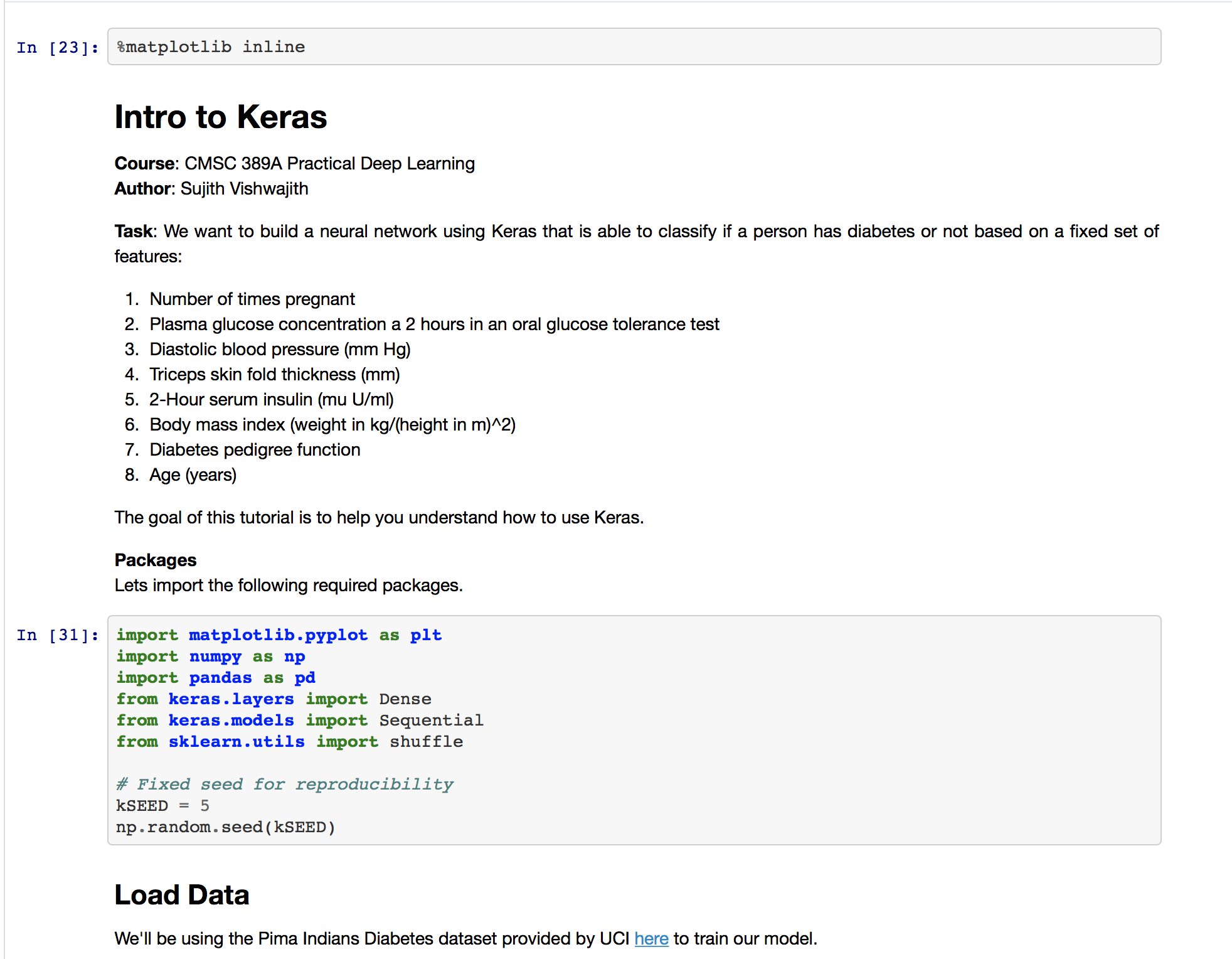Click the 'Fixed seed for reproducibility' comment

pyautogui.click(x=285, y=785)
